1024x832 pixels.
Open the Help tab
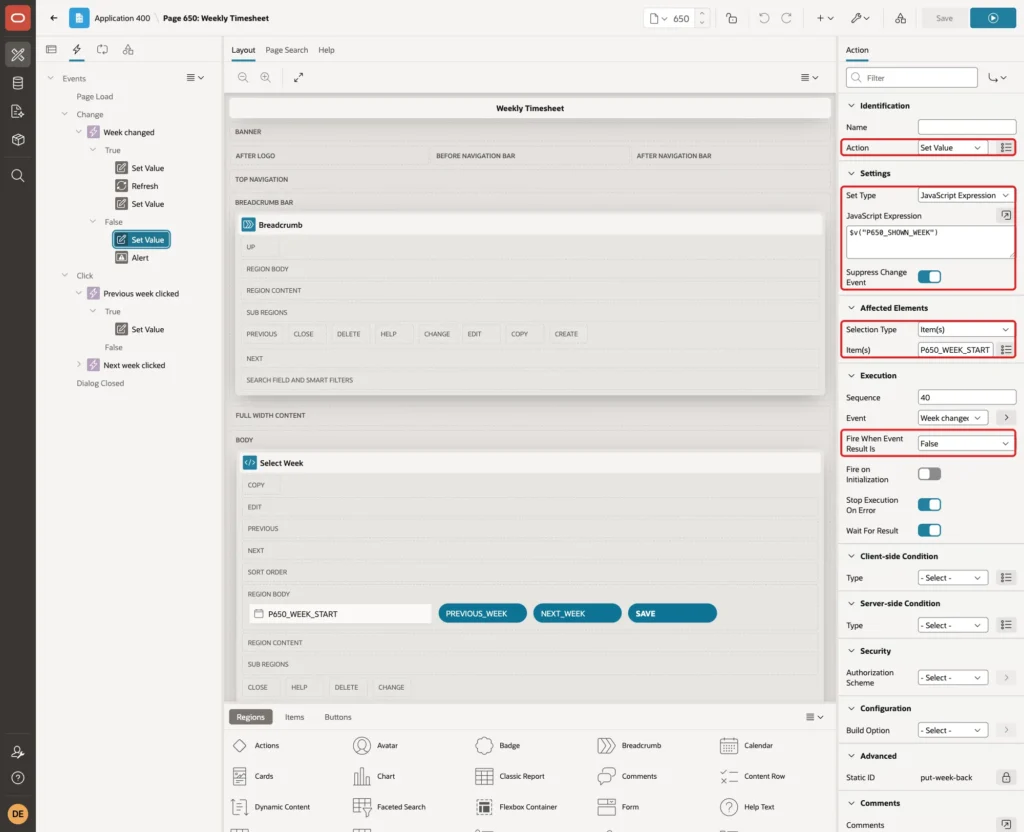[x=327, y=50]
